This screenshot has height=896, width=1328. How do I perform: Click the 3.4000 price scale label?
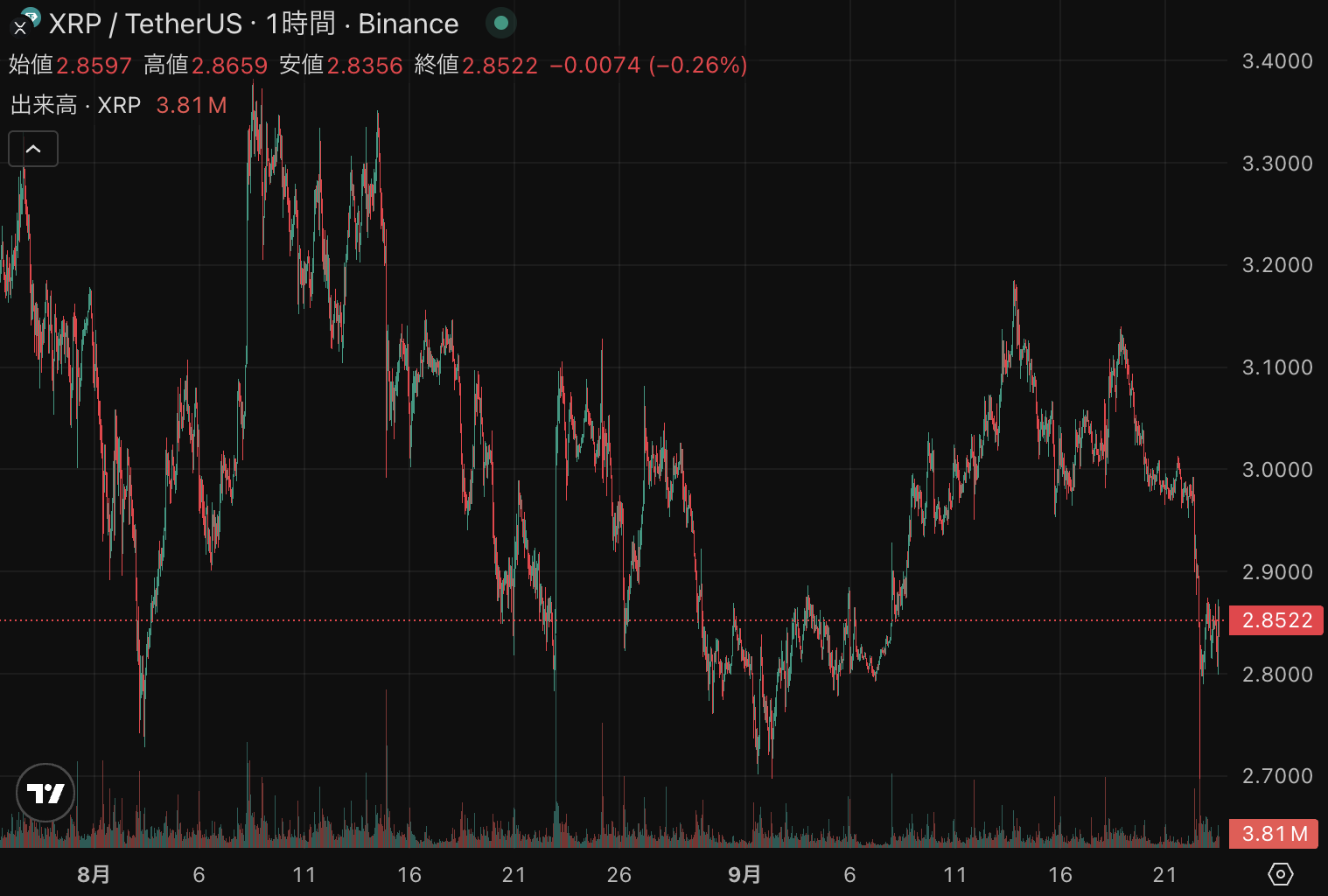[x=1277, y=61]
